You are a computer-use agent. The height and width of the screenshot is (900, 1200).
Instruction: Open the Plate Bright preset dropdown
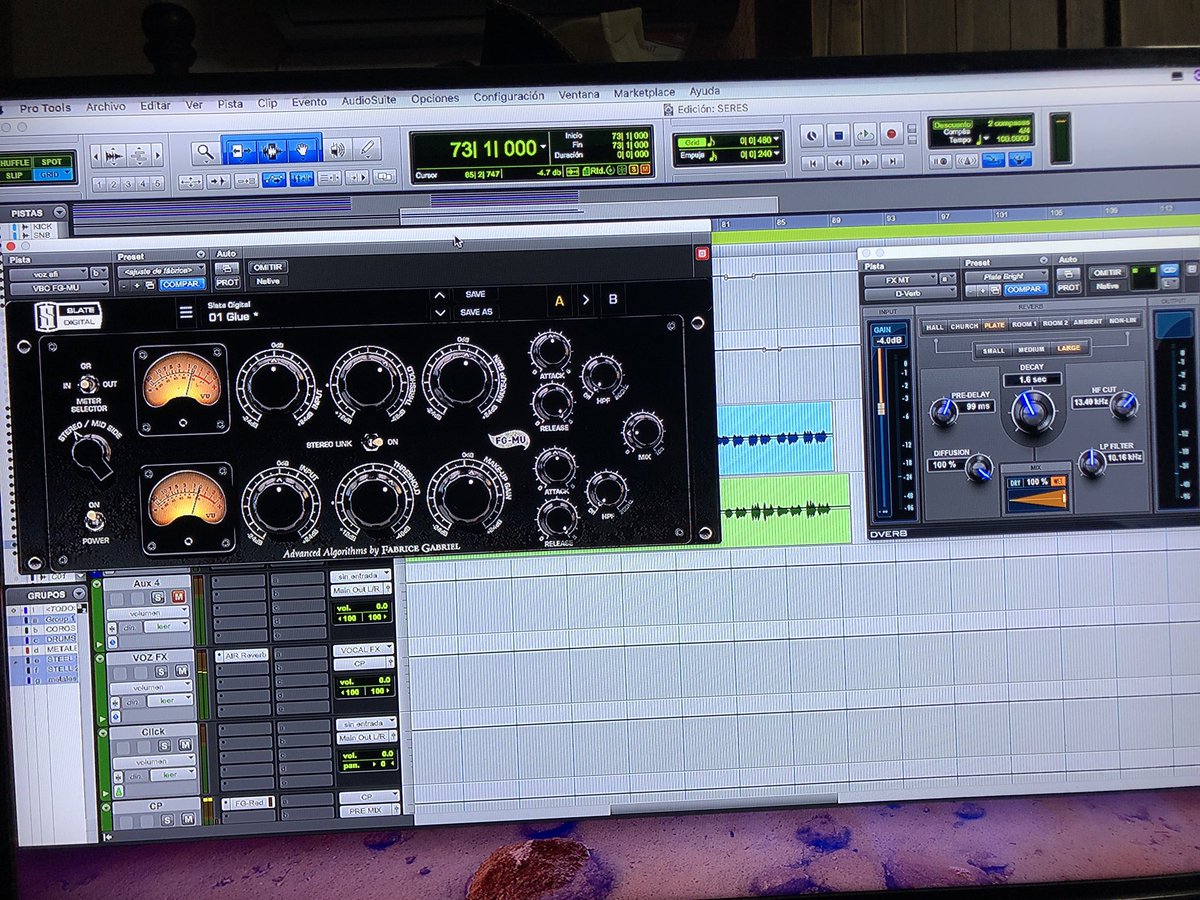[x=1007, y=274]
